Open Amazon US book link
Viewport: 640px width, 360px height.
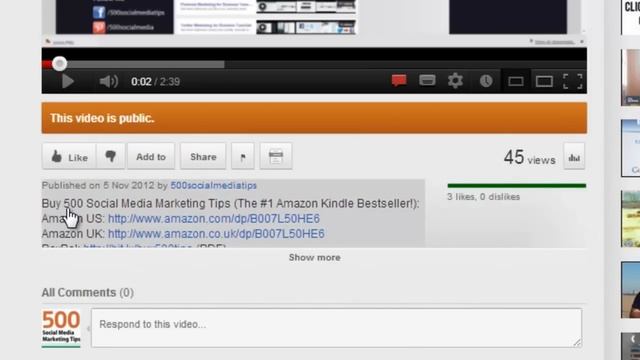(x=214, y=219)
